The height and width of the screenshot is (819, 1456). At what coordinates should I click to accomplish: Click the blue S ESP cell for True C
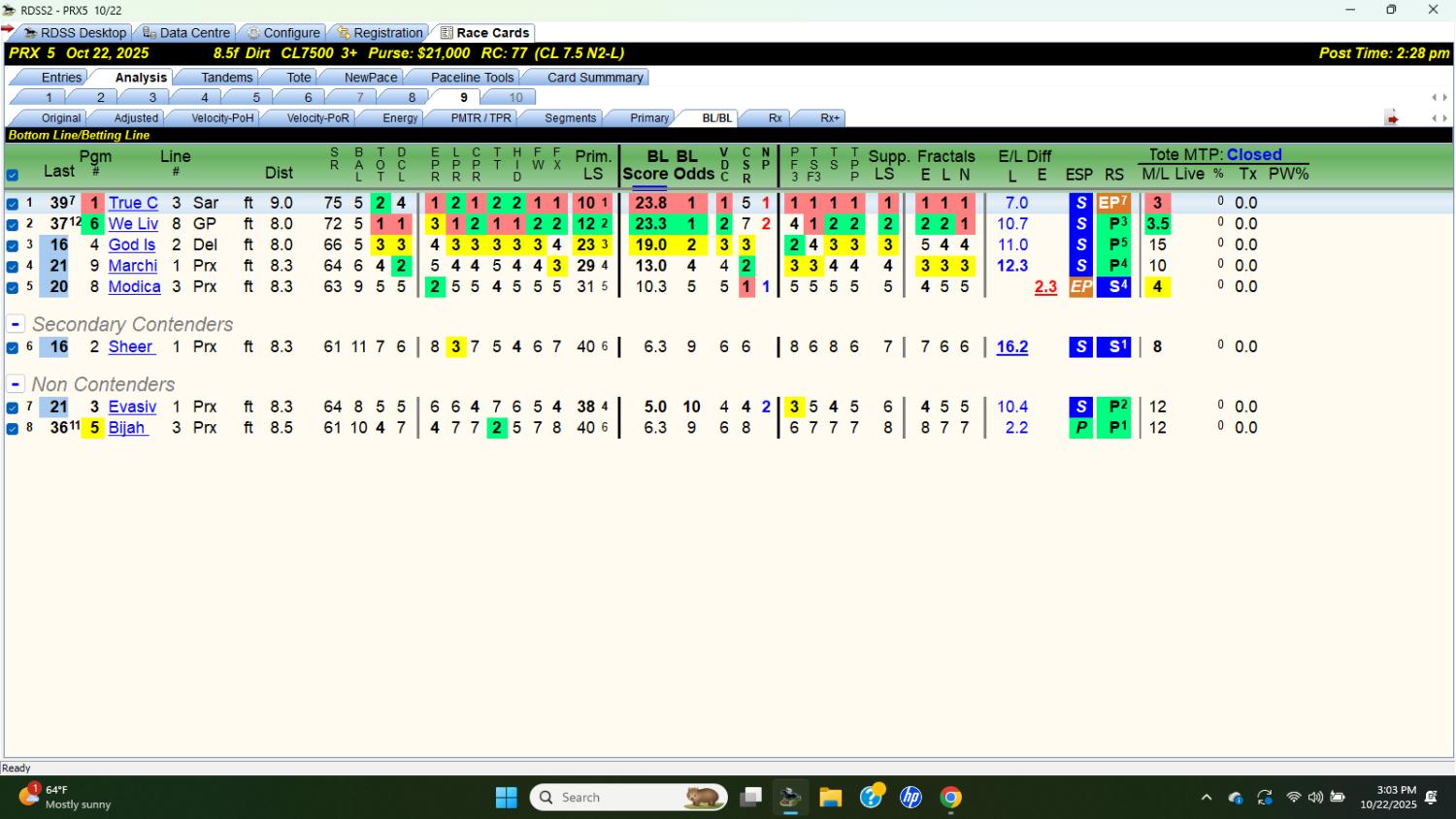coord(1080,203)
